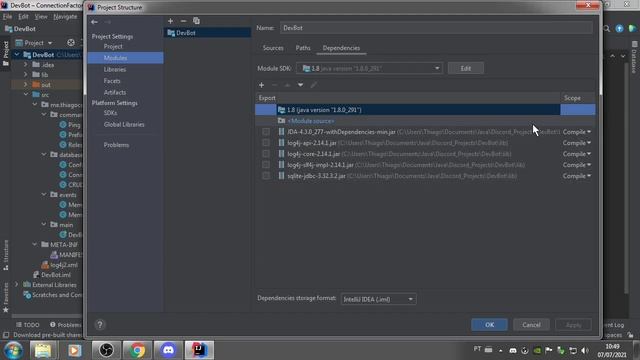Image resolution: width=640 pixels, height=360 pixels.
Task: Copy the selected module icon
Action: [196, 21]
